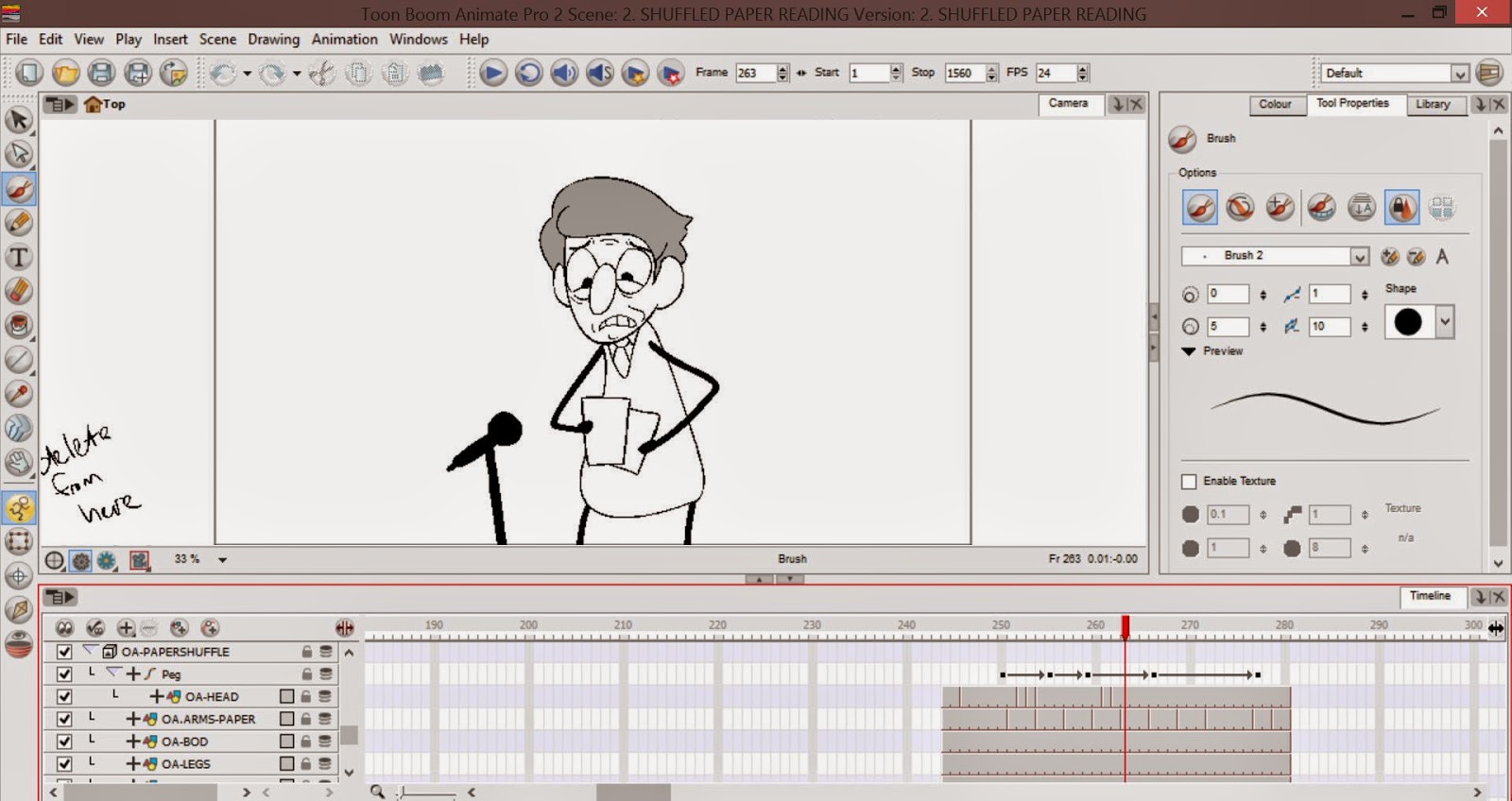The height and width of the screenshot is (801, 1512).
Task: Disable the OA-LEGS layer checkbox
Action: pos(64,763)
